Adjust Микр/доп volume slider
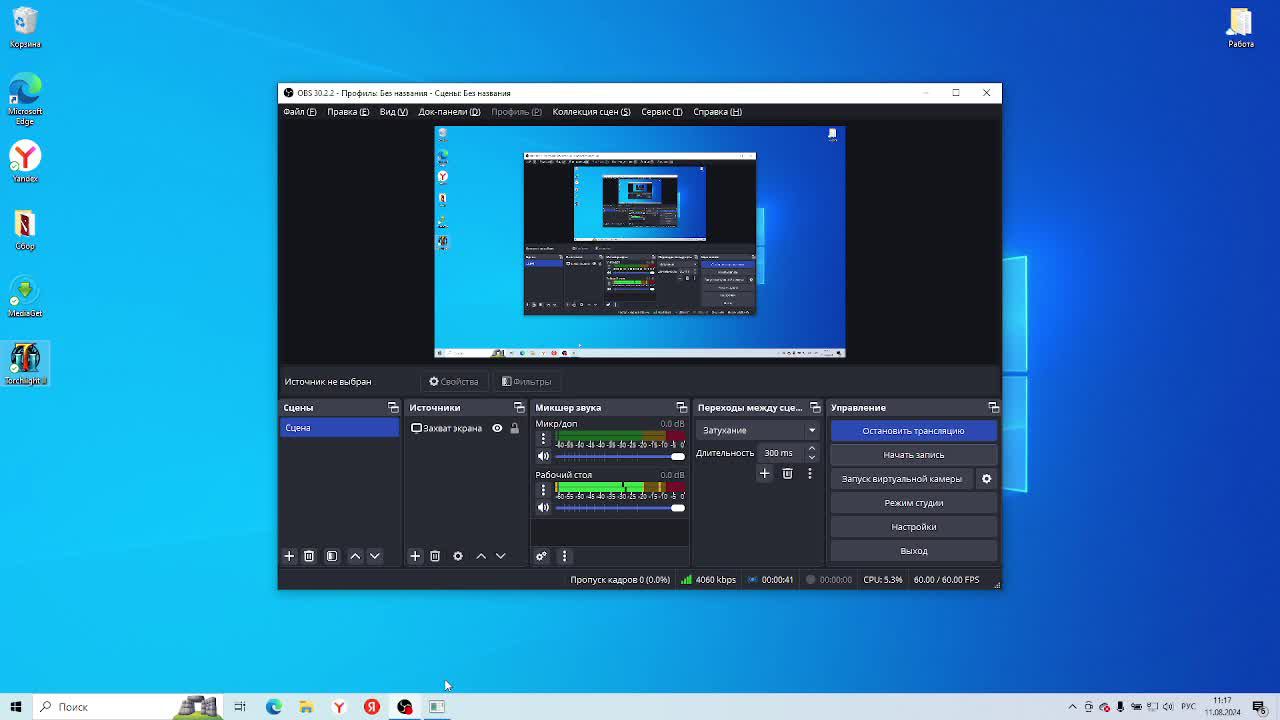This screenshot has width=1280, height=720. click(x=620, y=456)
